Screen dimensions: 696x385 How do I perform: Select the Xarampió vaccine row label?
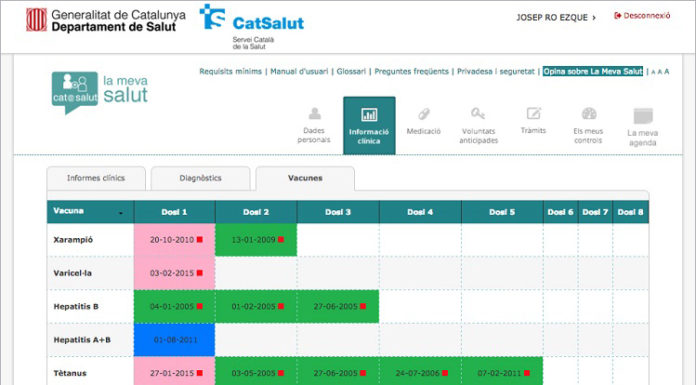73,240
